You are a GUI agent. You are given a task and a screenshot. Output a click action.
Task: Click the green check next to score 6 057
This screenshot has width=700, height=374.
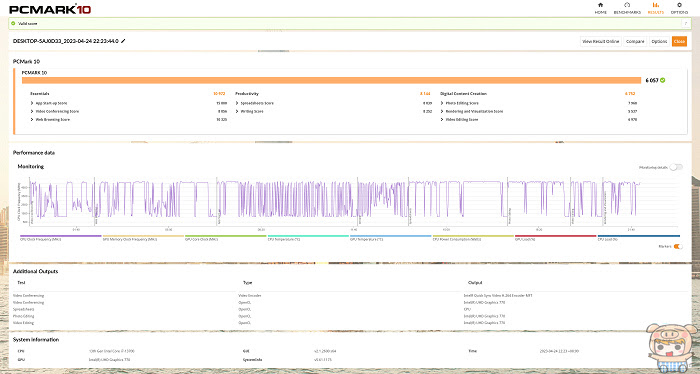662,80
